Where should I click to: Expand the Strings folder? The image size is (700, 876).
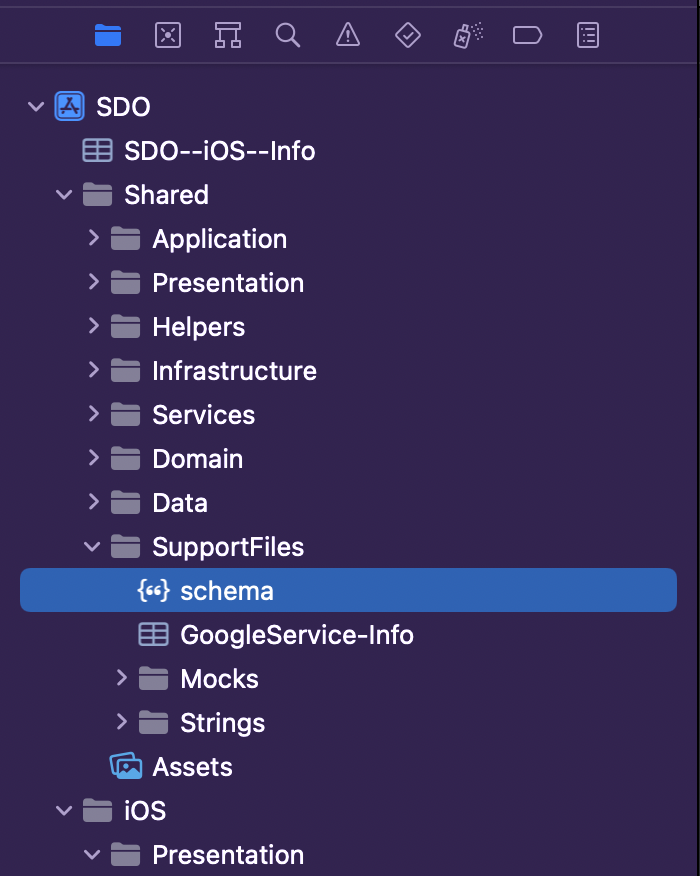[122, 723]
